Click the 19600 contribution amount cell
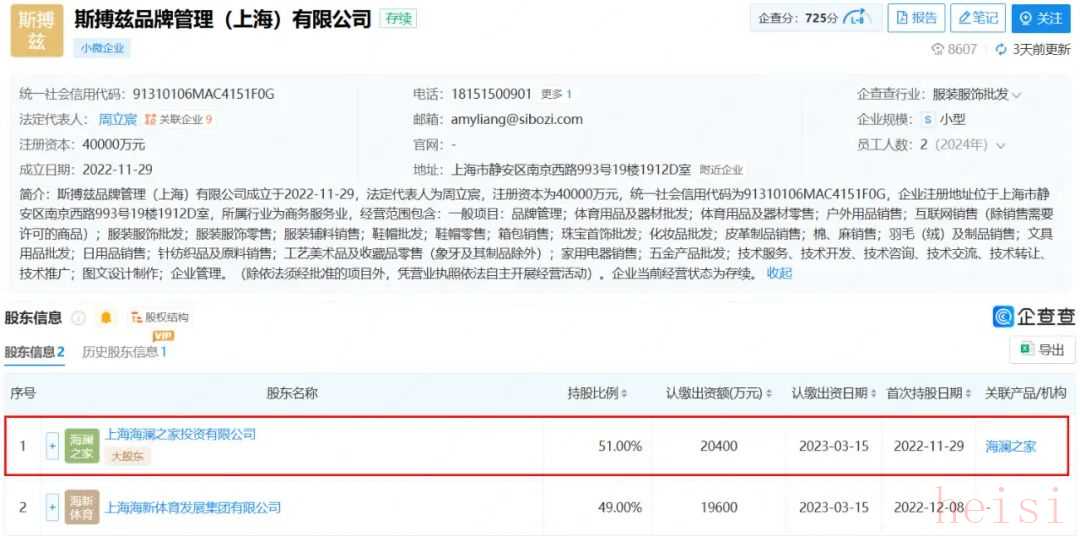The image size is (1080, 536). pos(718,508)
